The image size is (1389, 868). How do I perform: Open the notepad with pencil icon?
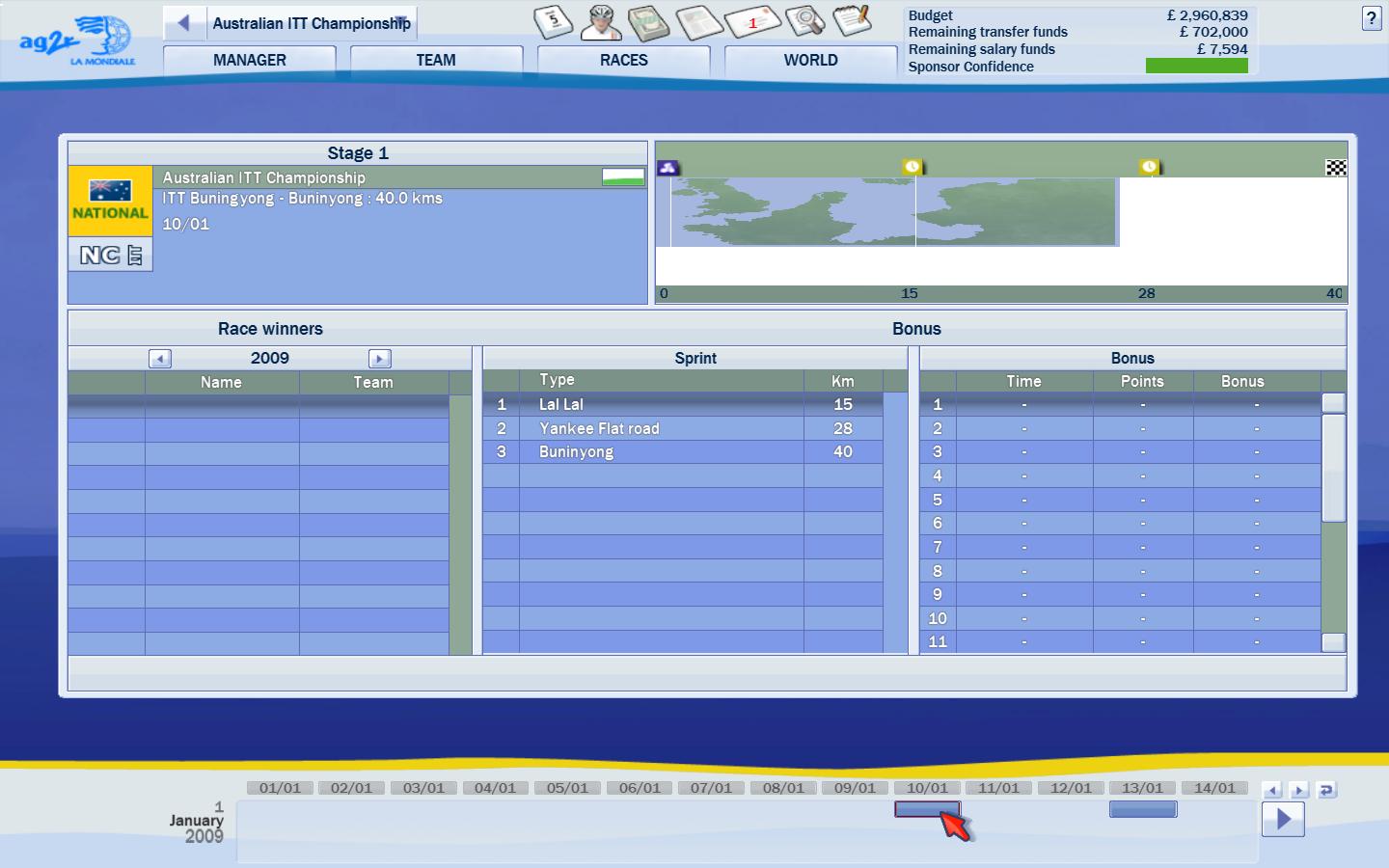click(x=852, y=20)
